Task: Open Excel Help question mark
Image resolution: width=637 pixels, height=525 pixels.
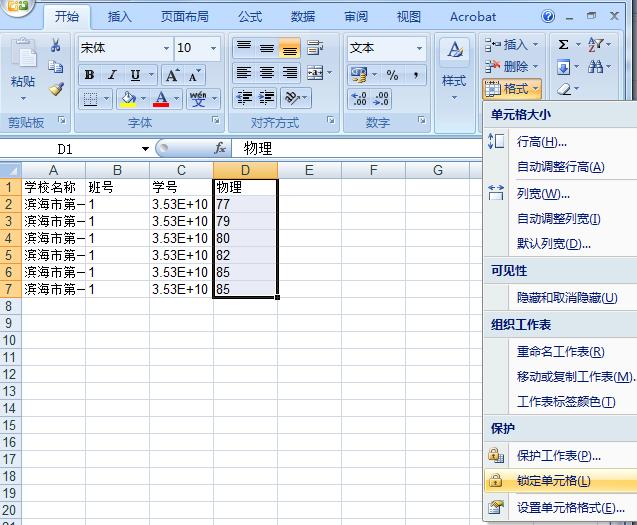Action: [x=548, y=16]
